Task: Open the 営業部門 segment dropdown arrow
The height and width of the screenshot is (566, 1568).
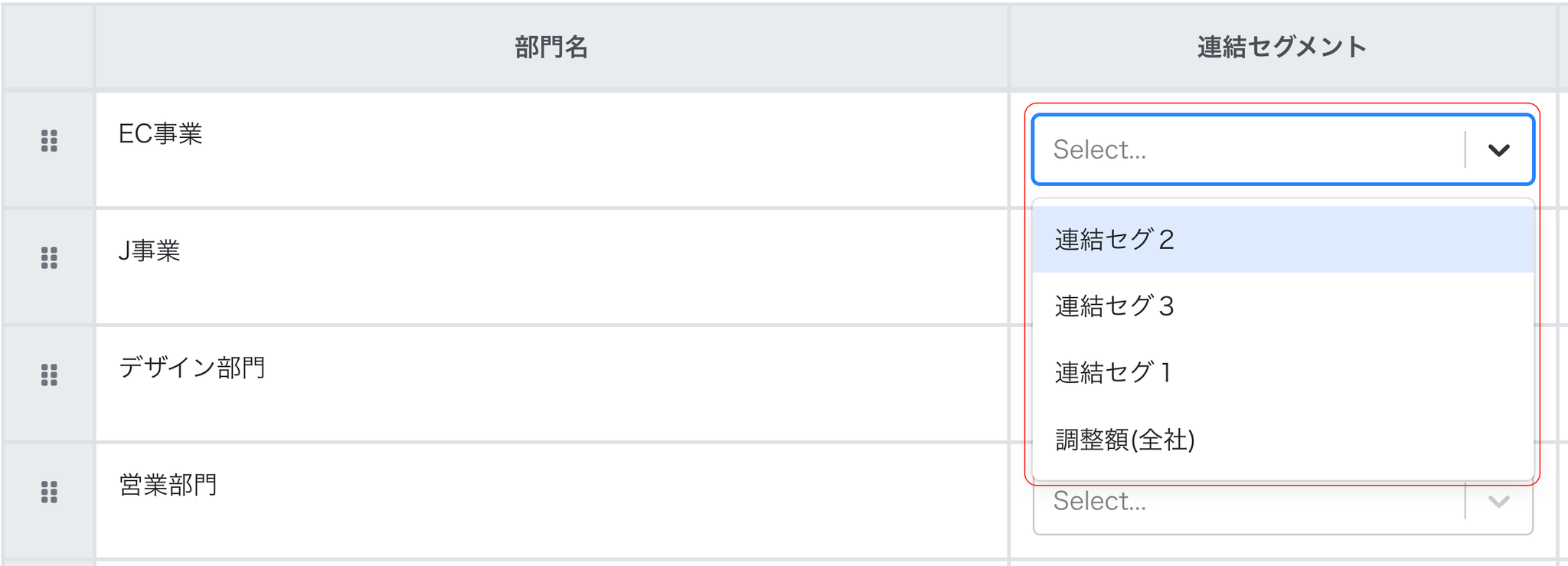Action: click(1498, 502)
